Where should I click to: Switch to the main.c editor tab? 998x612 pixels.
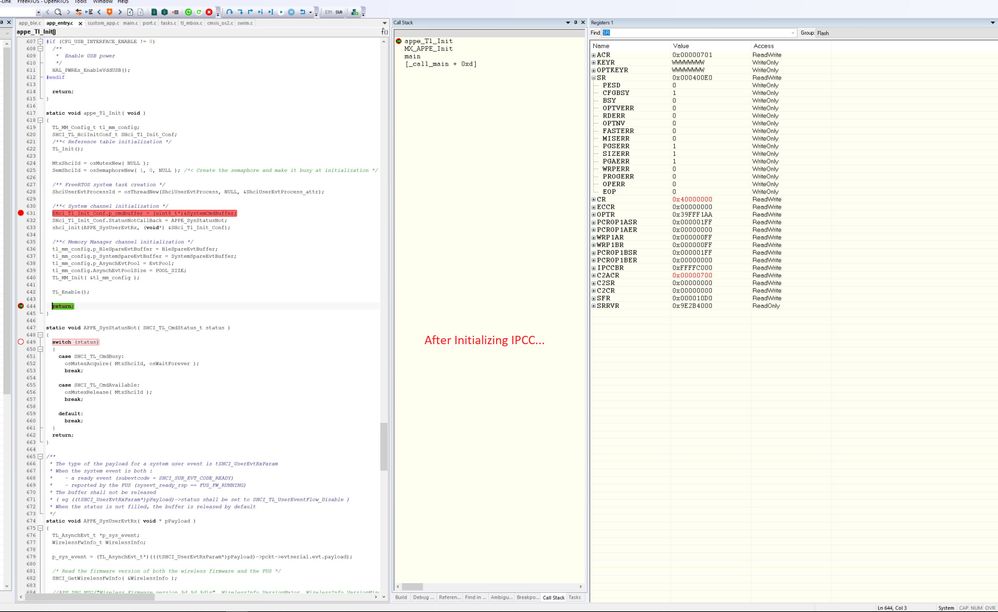pyautogui.click(x=130, y=22)
